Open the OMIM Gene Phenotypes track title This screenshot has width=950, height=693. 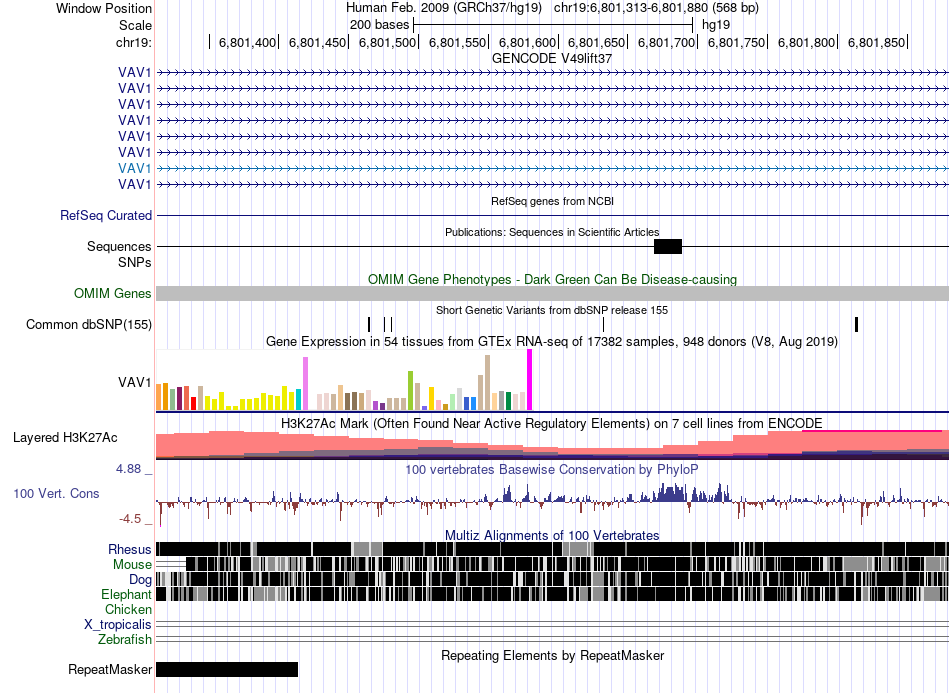point(552,279)
